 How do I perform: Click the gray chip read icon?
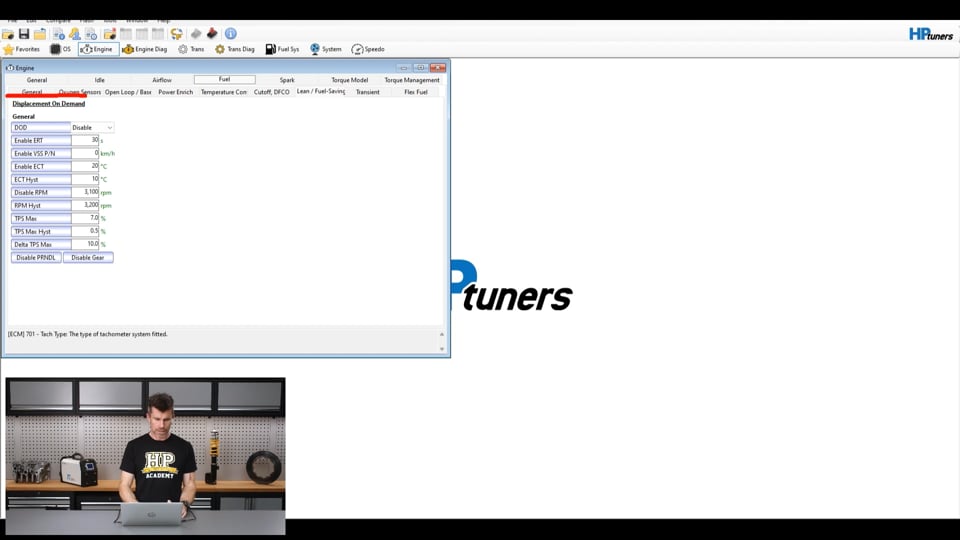[x=196, y=34]
